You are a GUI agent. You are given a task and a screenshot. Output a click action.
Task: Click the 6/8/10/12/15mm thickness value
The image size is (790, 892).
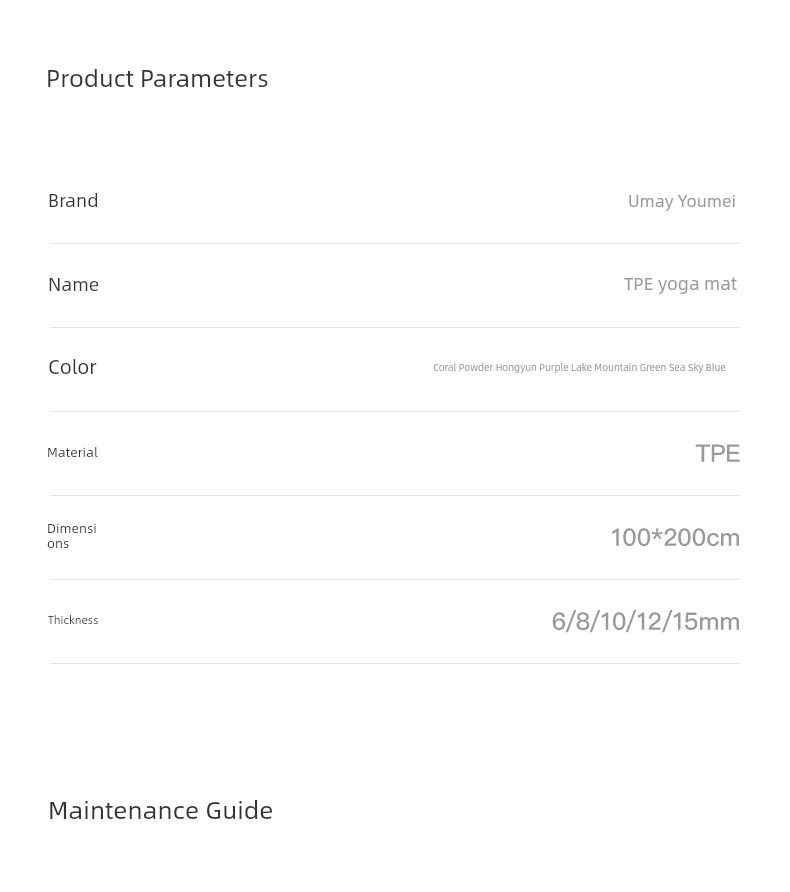646,621
